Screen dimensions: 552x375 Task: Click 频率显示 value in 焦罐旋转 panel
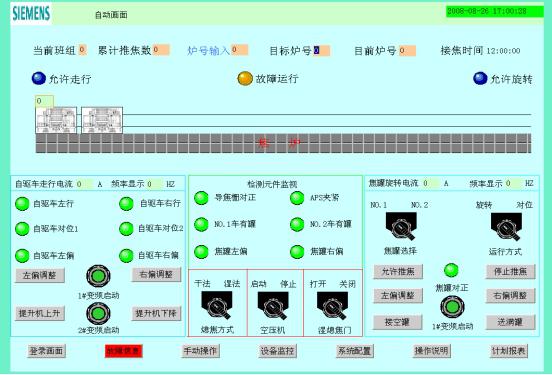click(x=514, y=183)
